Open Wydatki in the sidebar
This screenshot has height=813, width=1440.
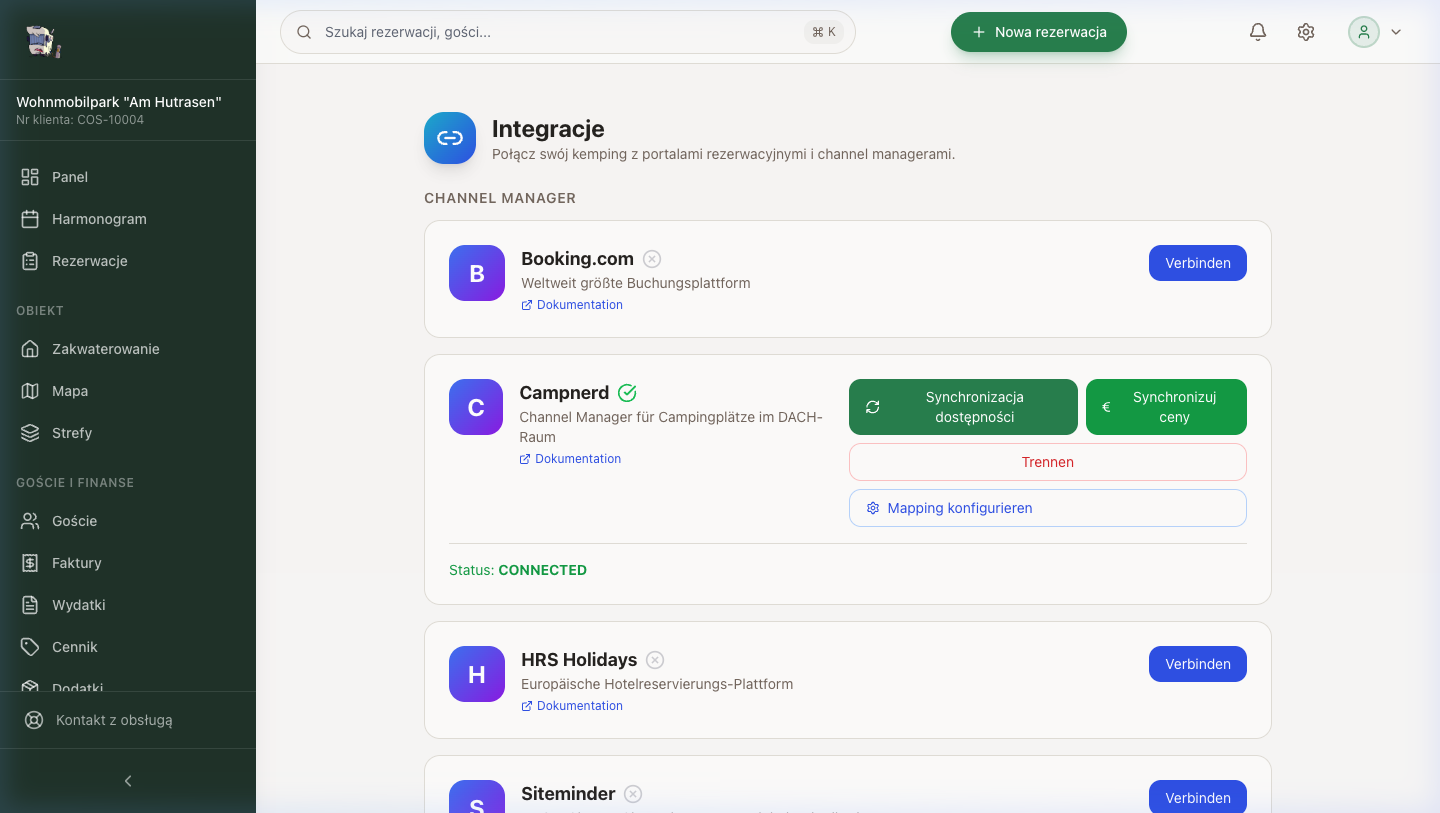pyautogui.click(x=128, y=605)
